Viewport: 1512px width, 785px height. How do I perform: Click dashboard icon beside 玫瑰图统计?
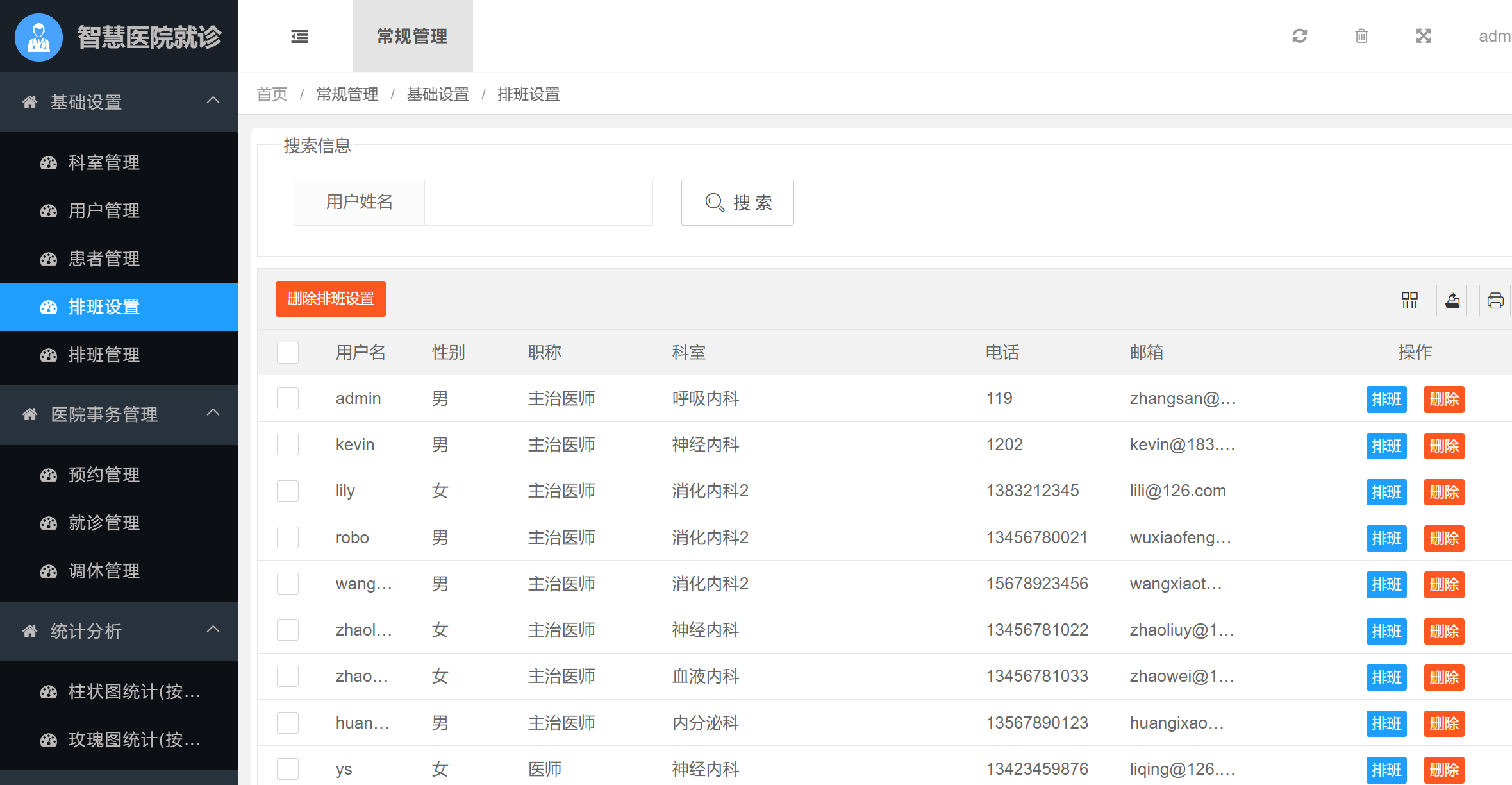pos(49,740)
